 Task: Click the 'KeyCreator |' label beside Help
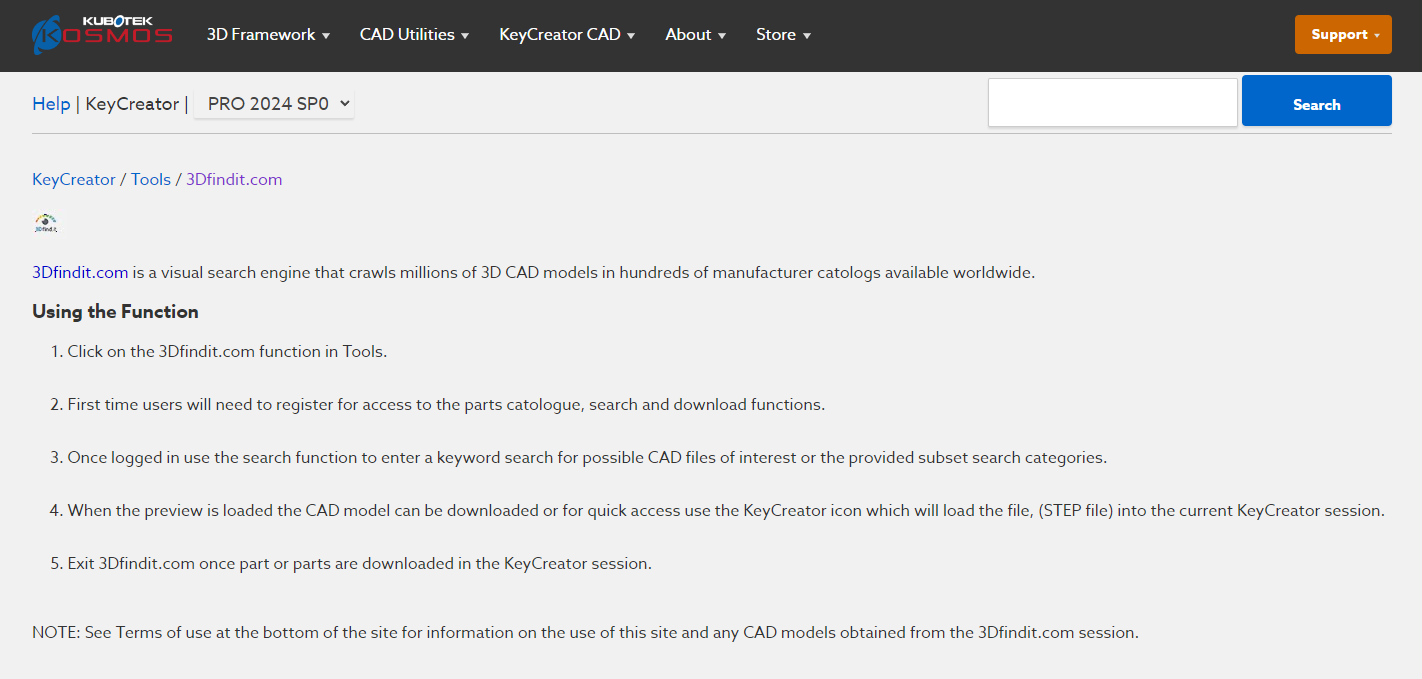click(137, 104)
